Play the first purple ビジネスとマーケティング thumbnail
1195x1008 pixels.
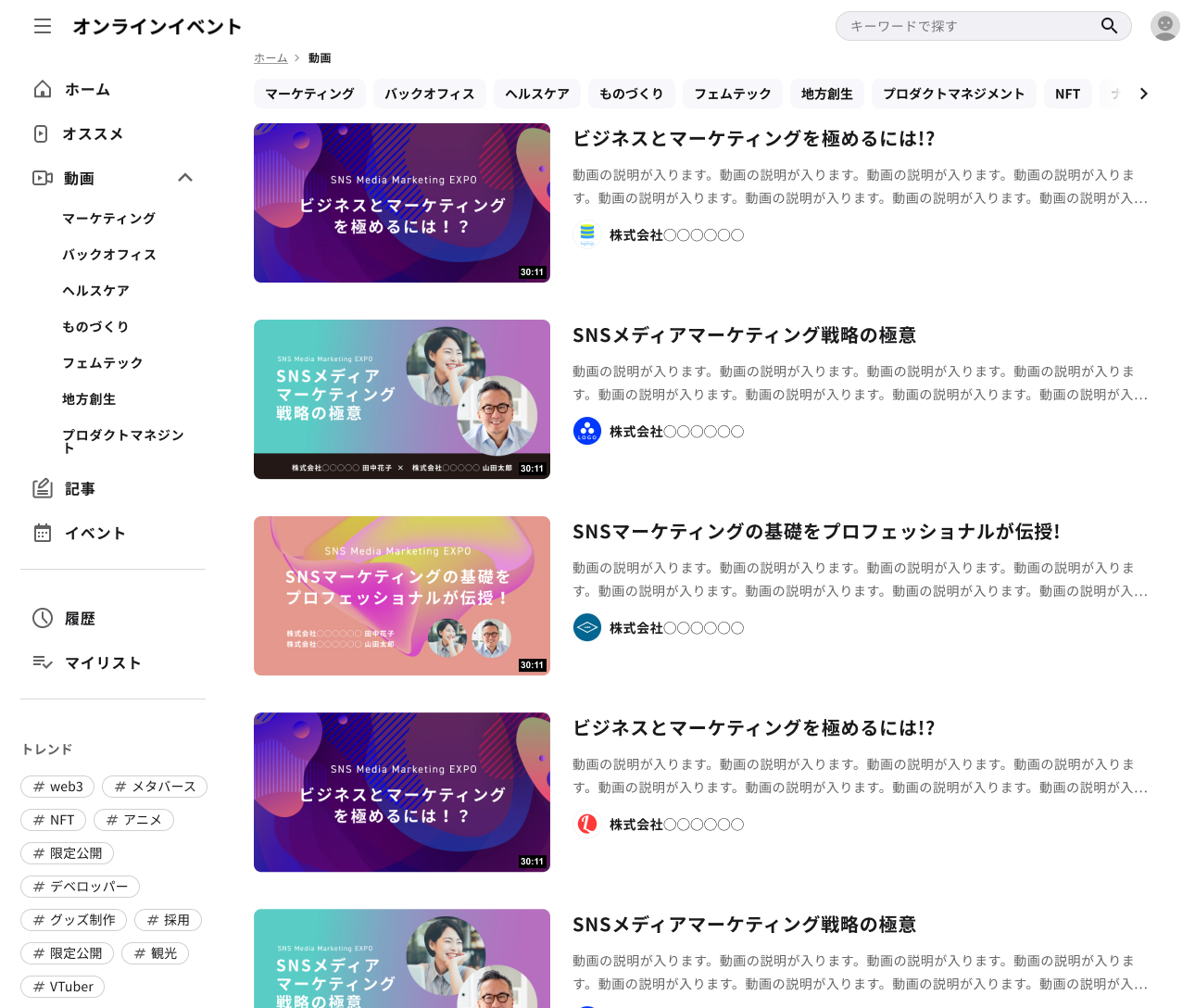click(402, 203)
